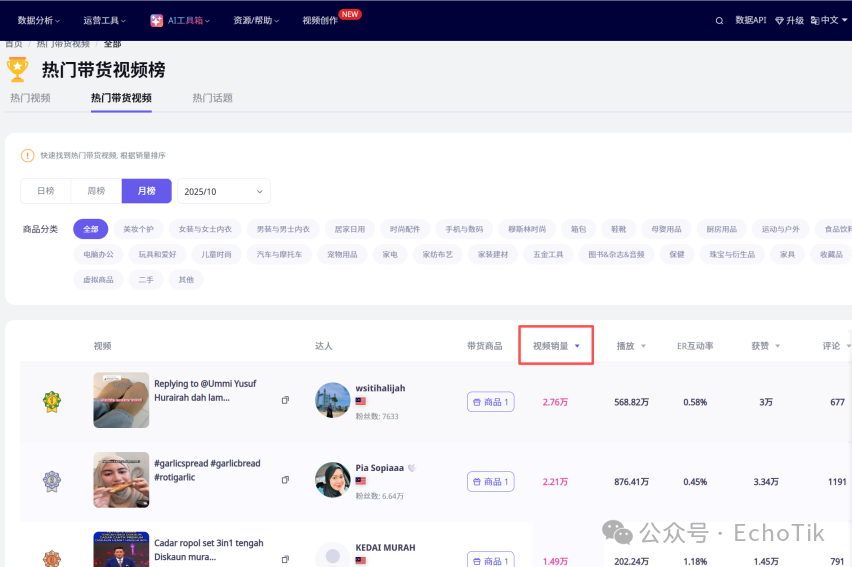Viewport: 852px width, 567px height.
Task: Click Pia Sopiaaa's profile avatar
Action: coord(332,480)
